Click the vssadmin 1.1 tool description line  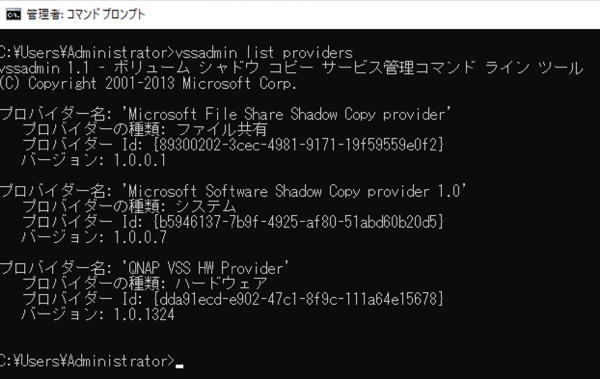pyautogui.click(x=291, y=68)
